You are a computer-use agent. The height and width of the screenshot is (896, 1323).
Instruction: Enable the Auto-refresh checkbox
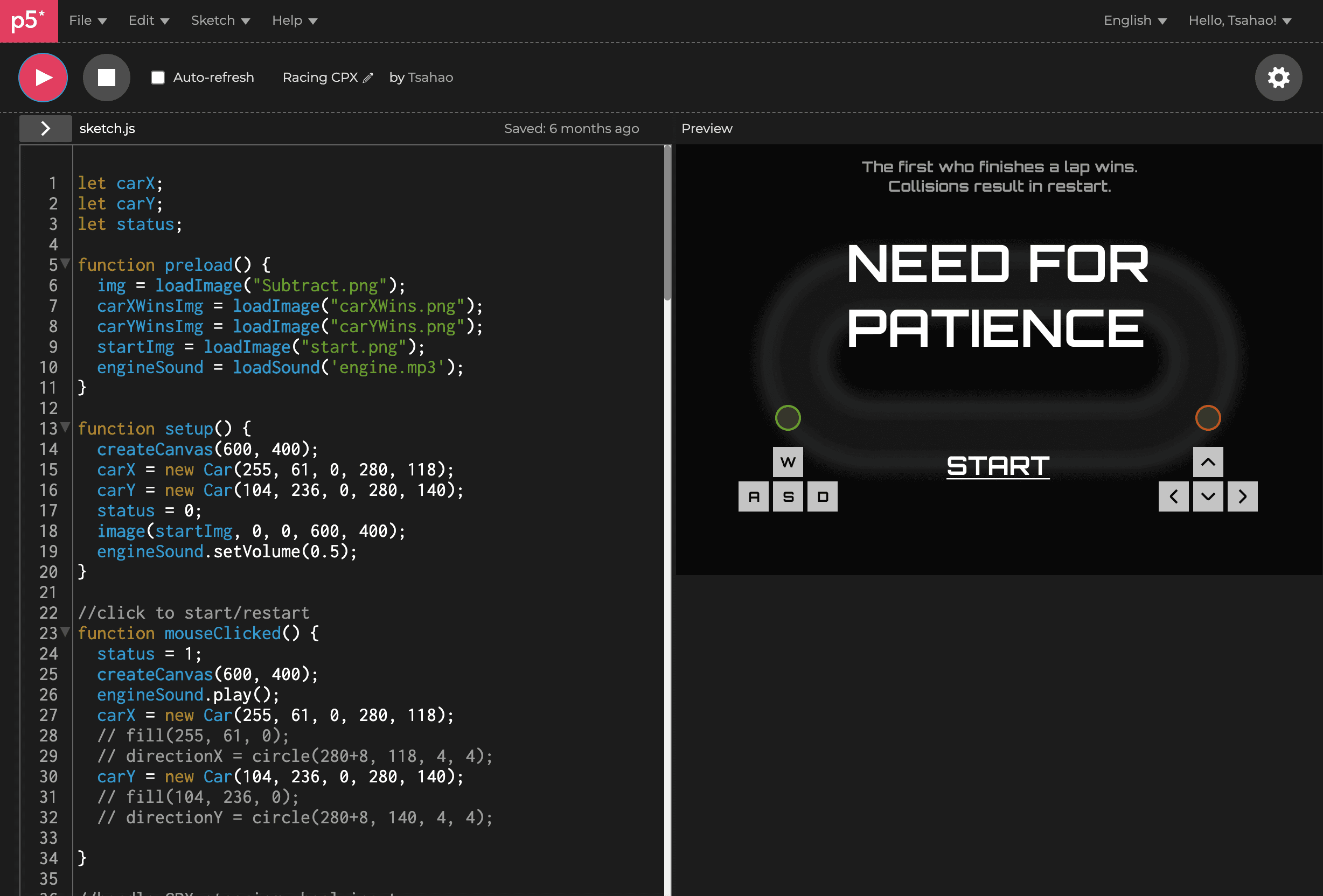pos(158,78)
